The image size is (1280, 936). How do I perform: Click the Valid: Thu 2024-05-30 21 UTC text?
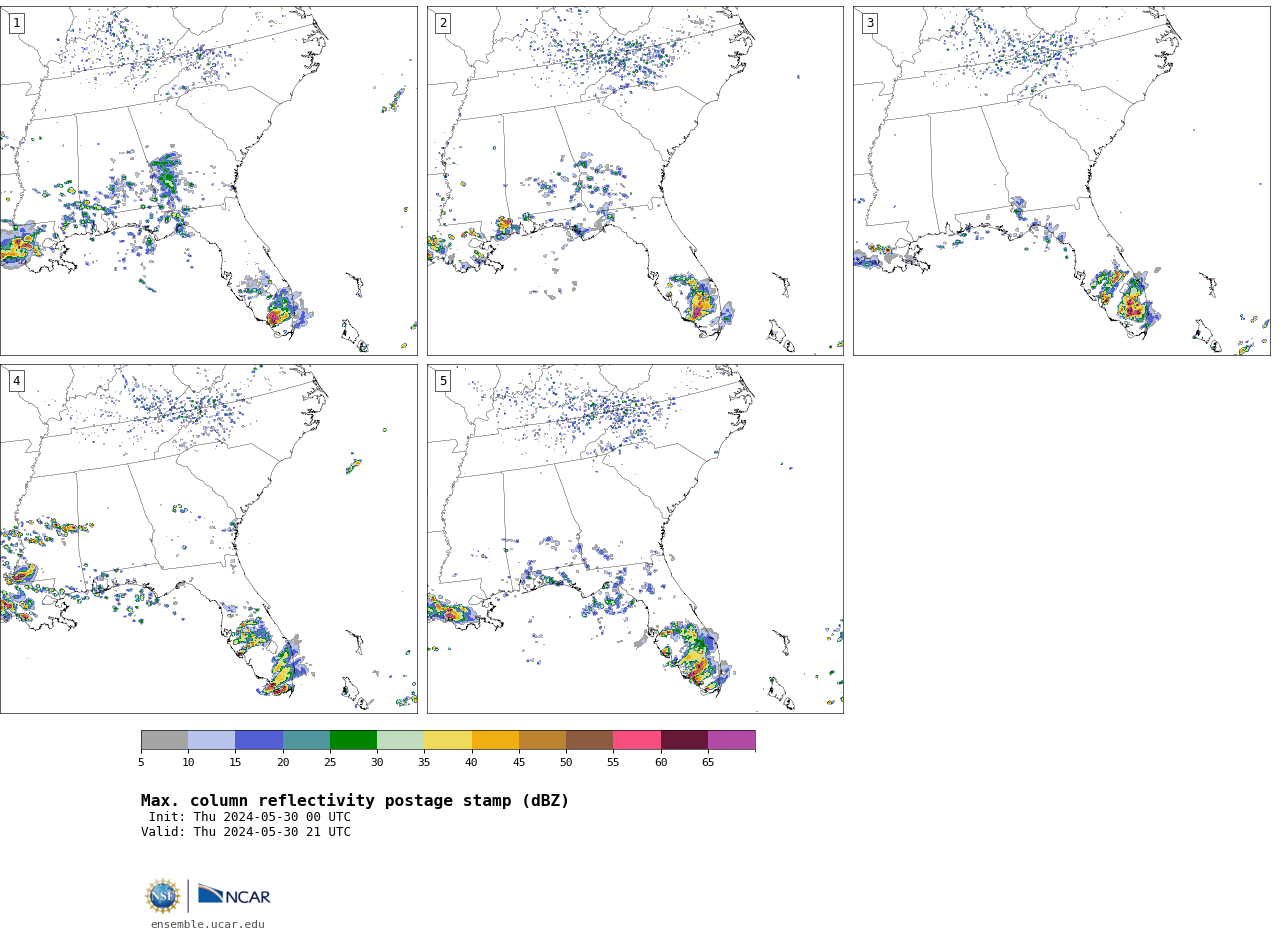pyautogui.click(x=246, y=832)
